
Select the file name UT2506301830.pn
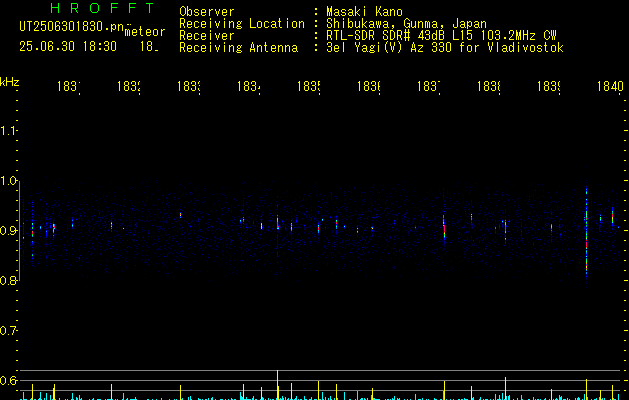[x=71, y=27]
